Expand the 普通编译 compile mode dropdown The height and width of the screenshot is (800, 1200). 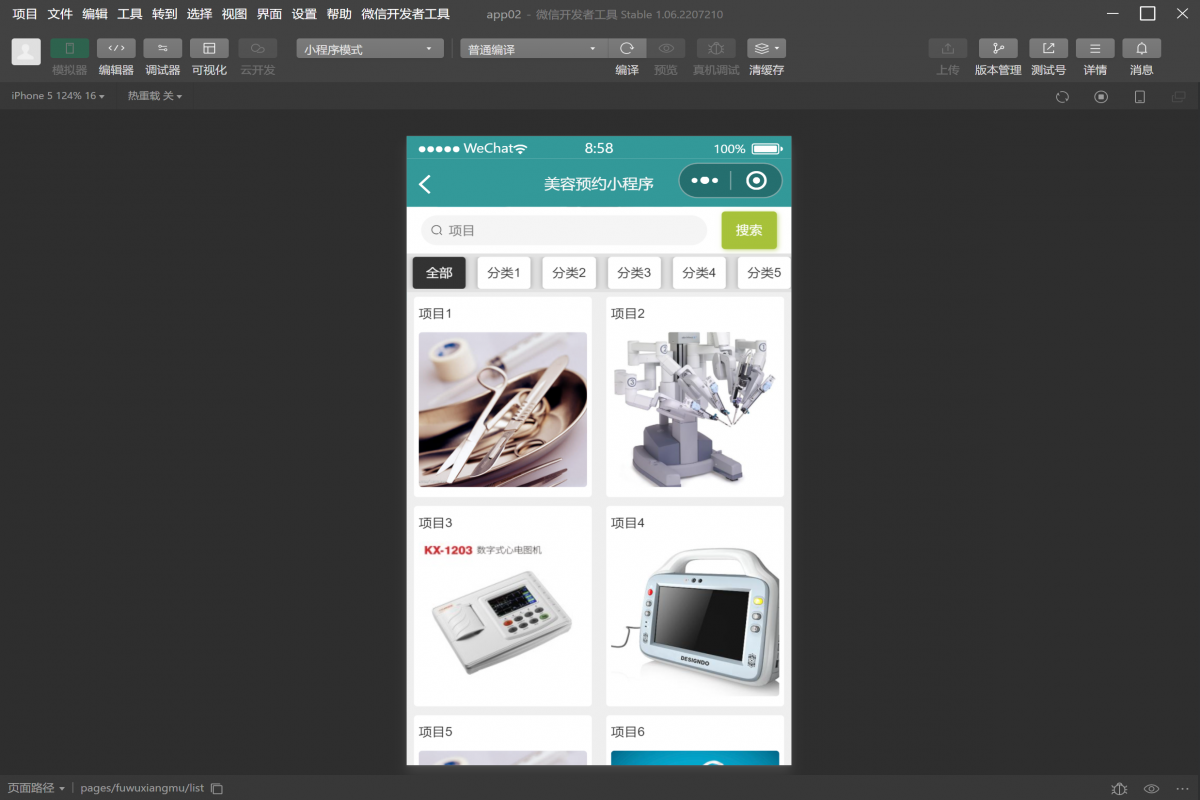[533, 49]
